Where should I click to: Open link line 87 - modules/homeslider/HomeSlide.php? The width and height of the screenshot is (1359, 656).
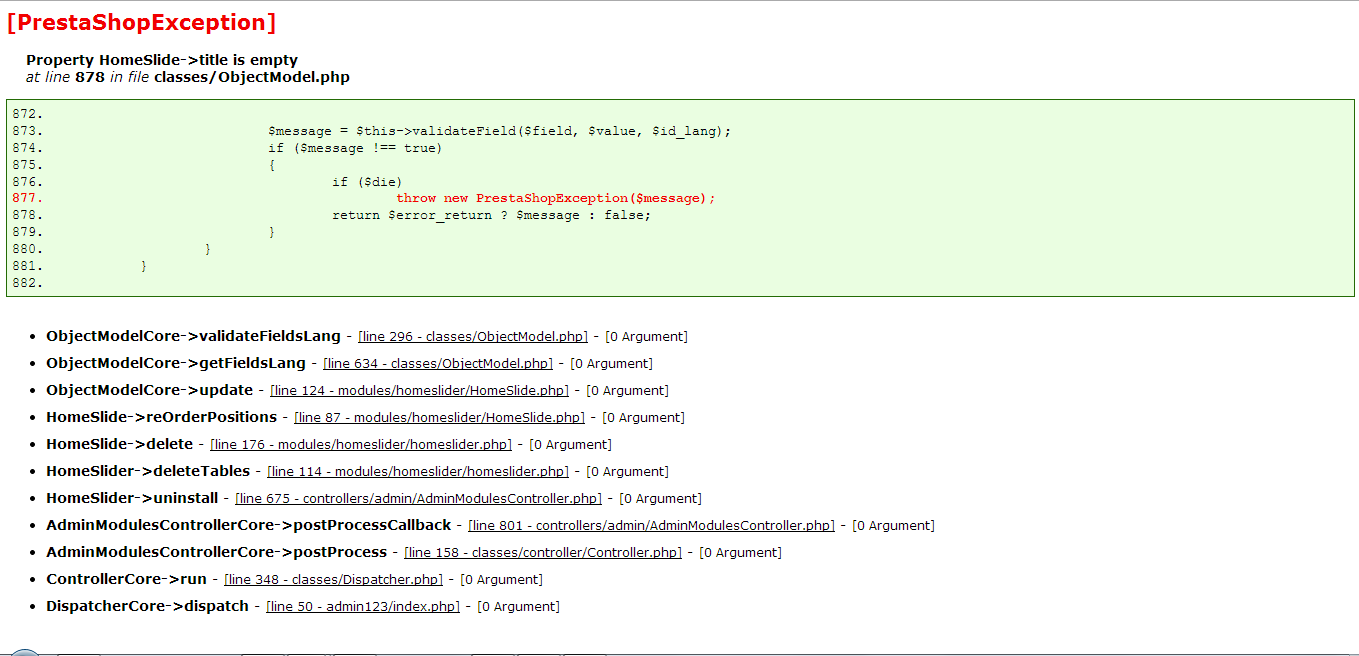coord(440,418)
